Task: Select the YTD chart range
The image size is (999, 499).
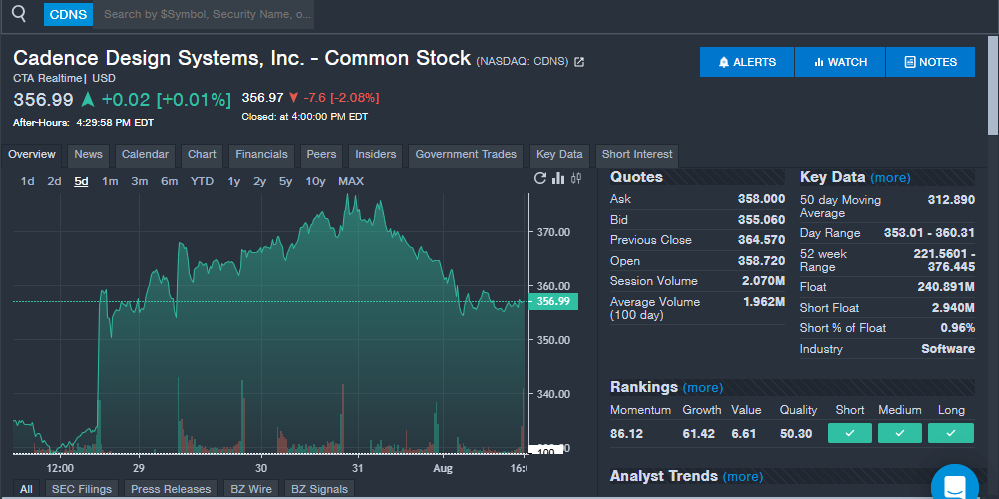Action: click(x=202, y=182)
